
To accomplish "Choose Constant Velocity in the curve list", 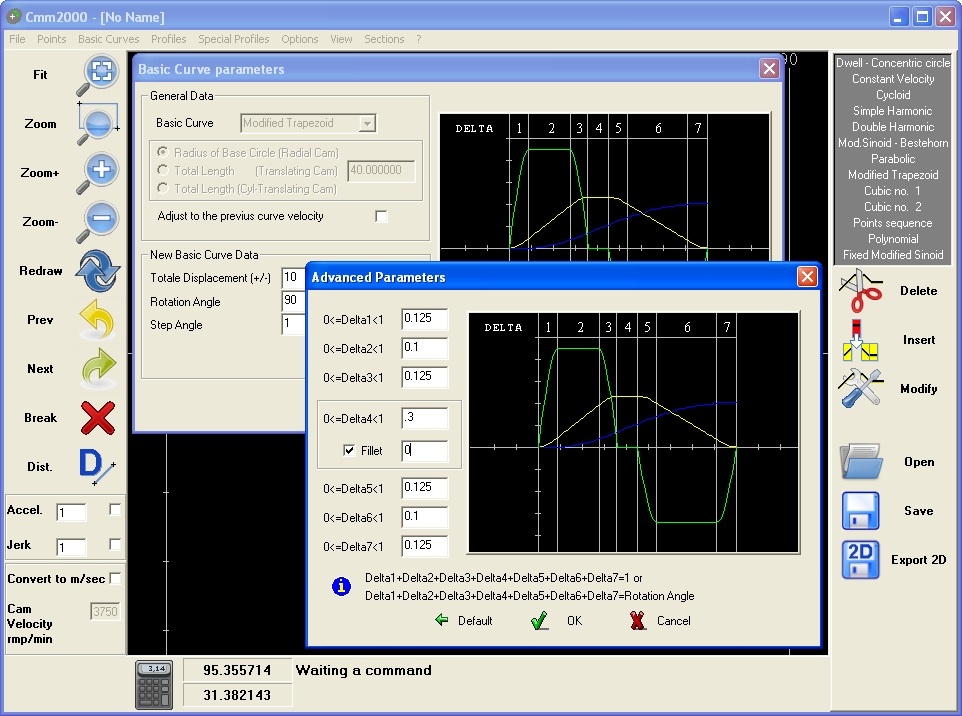I will coord(893,79).
